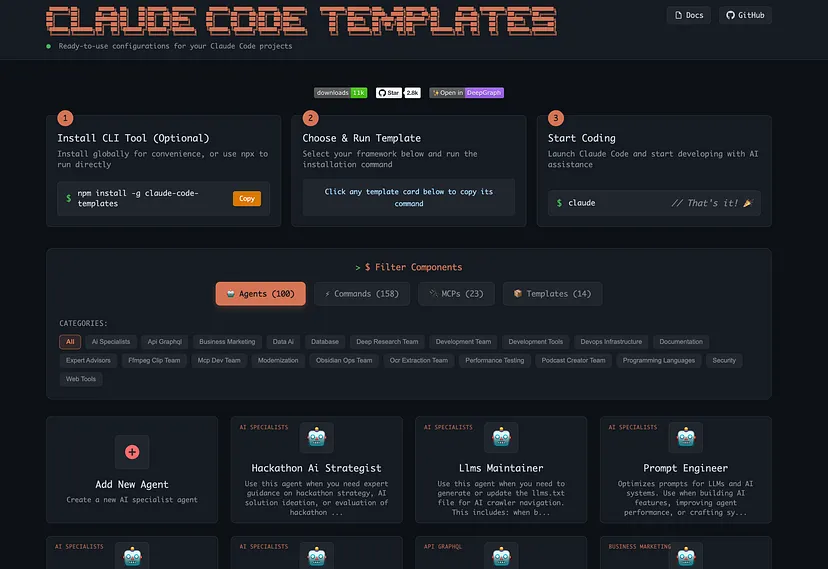The height and width of the screenshot is (569, 828).
Task: Click the robot icon on Api Graphql card
Action: point(501,556)
